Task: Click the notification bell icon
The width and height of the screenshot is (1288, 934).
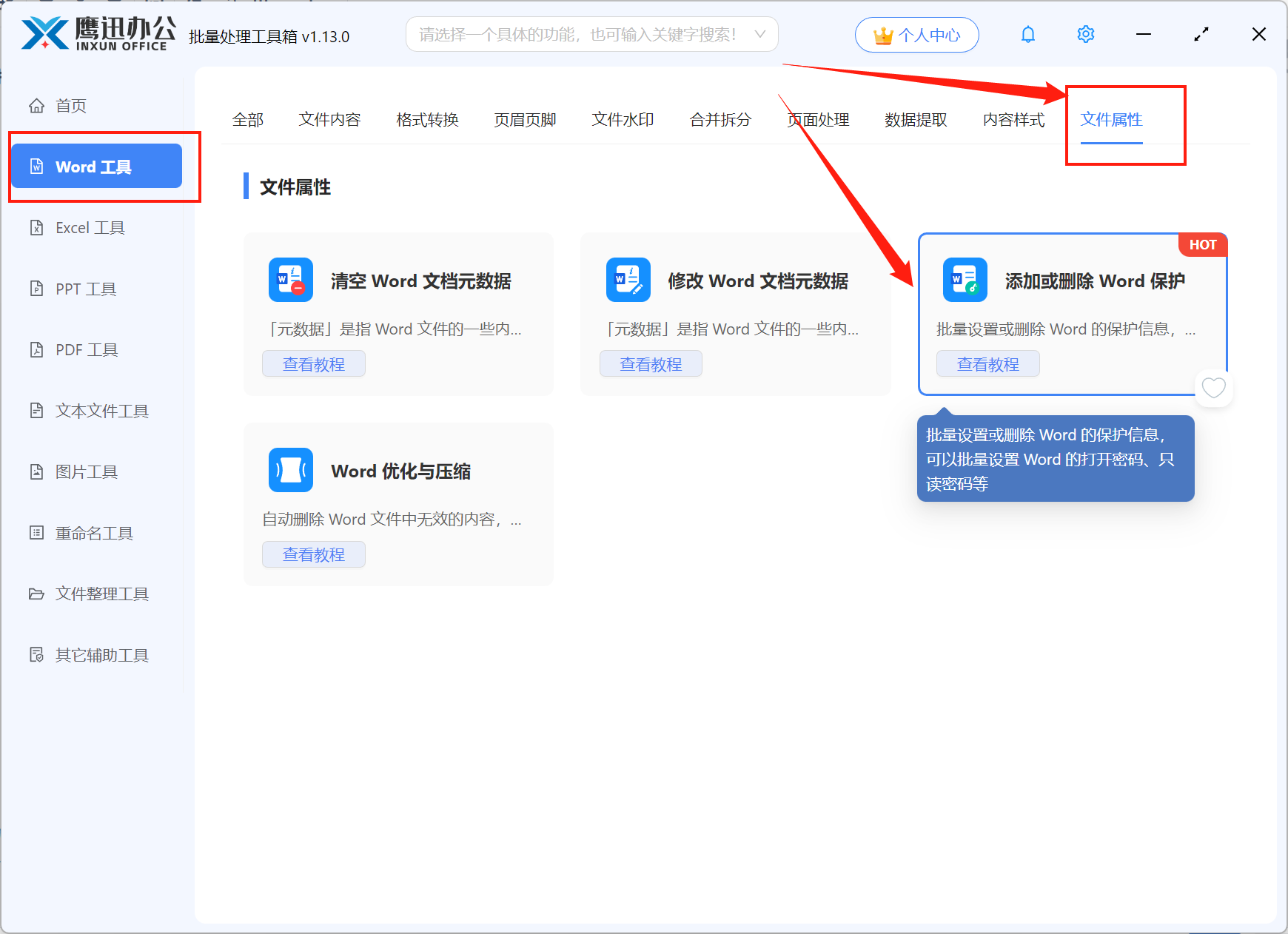Action: click(x=1028, y=35)
